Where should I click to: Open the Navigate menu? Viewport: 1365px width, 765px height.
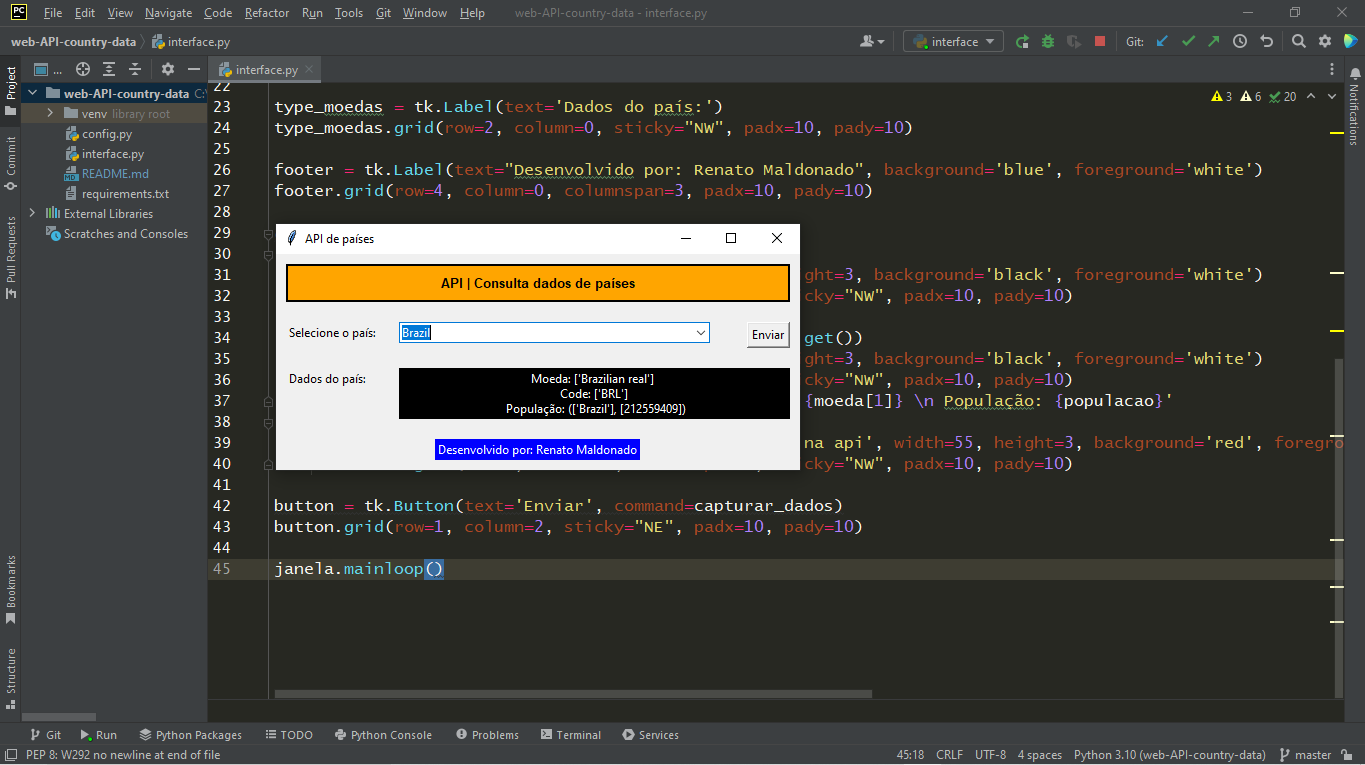pyautogui.click(x=168, y=13)
